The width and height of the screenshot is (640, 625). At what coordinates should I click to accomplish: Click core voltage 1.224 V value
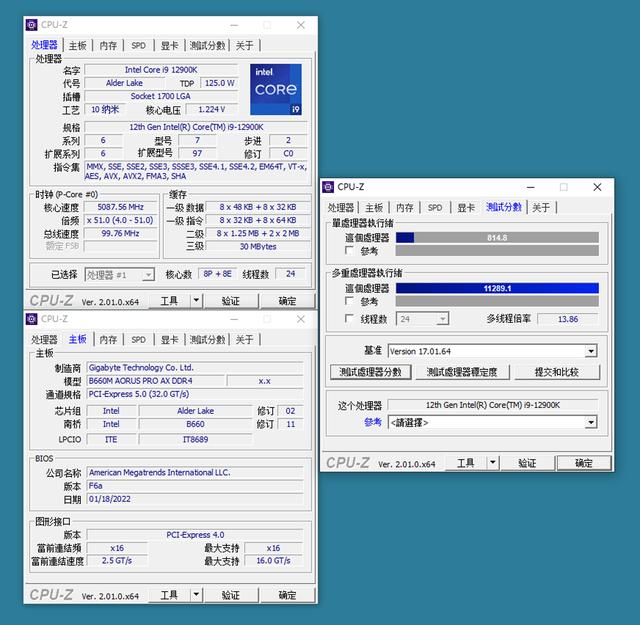tap(211, 109)
